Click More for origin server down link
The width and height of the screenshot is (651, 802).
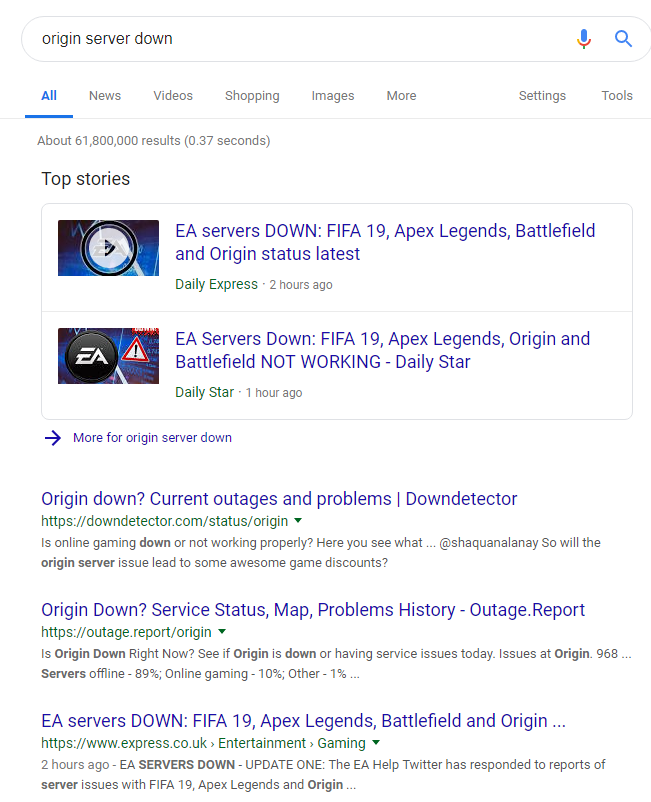pos(152,438)
